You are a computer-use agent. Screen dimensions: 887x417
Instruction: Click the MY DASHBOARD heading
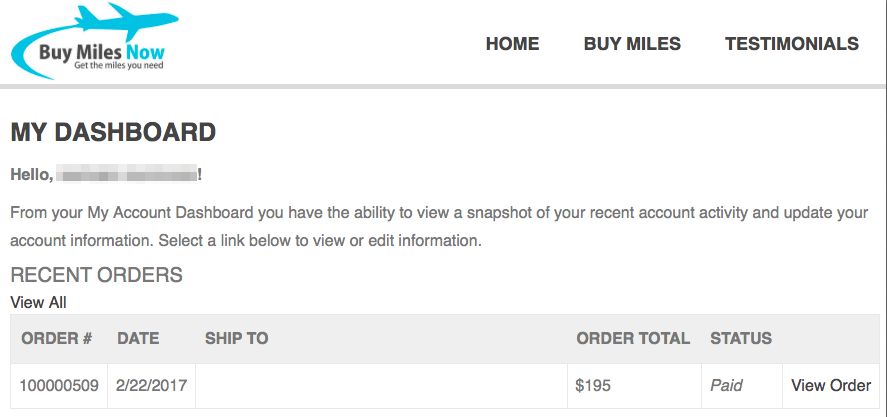pyautogui.click(x=113, y=132)
